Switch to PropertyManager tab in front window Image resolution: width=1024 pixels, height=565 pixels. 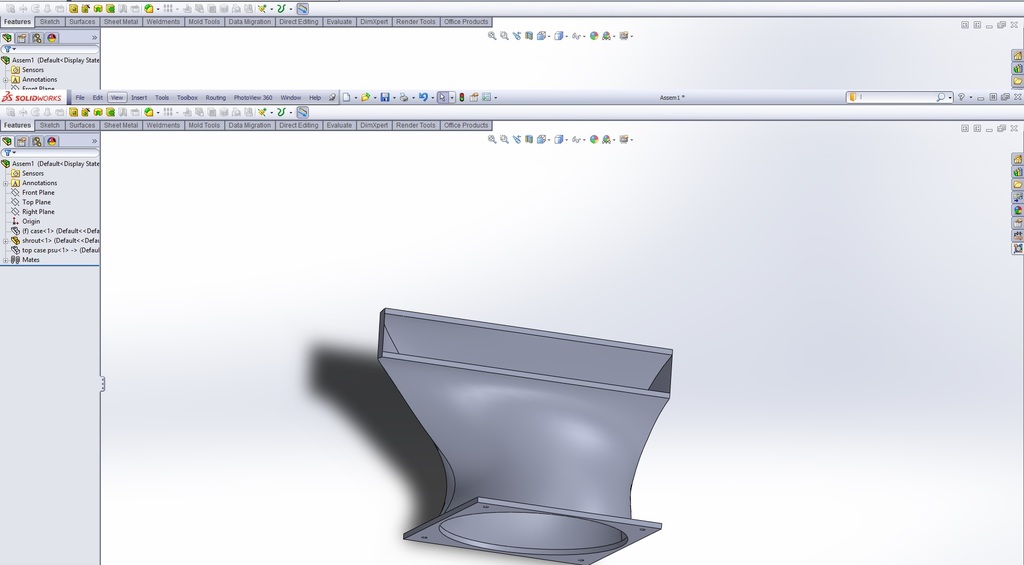pos(22,141)
